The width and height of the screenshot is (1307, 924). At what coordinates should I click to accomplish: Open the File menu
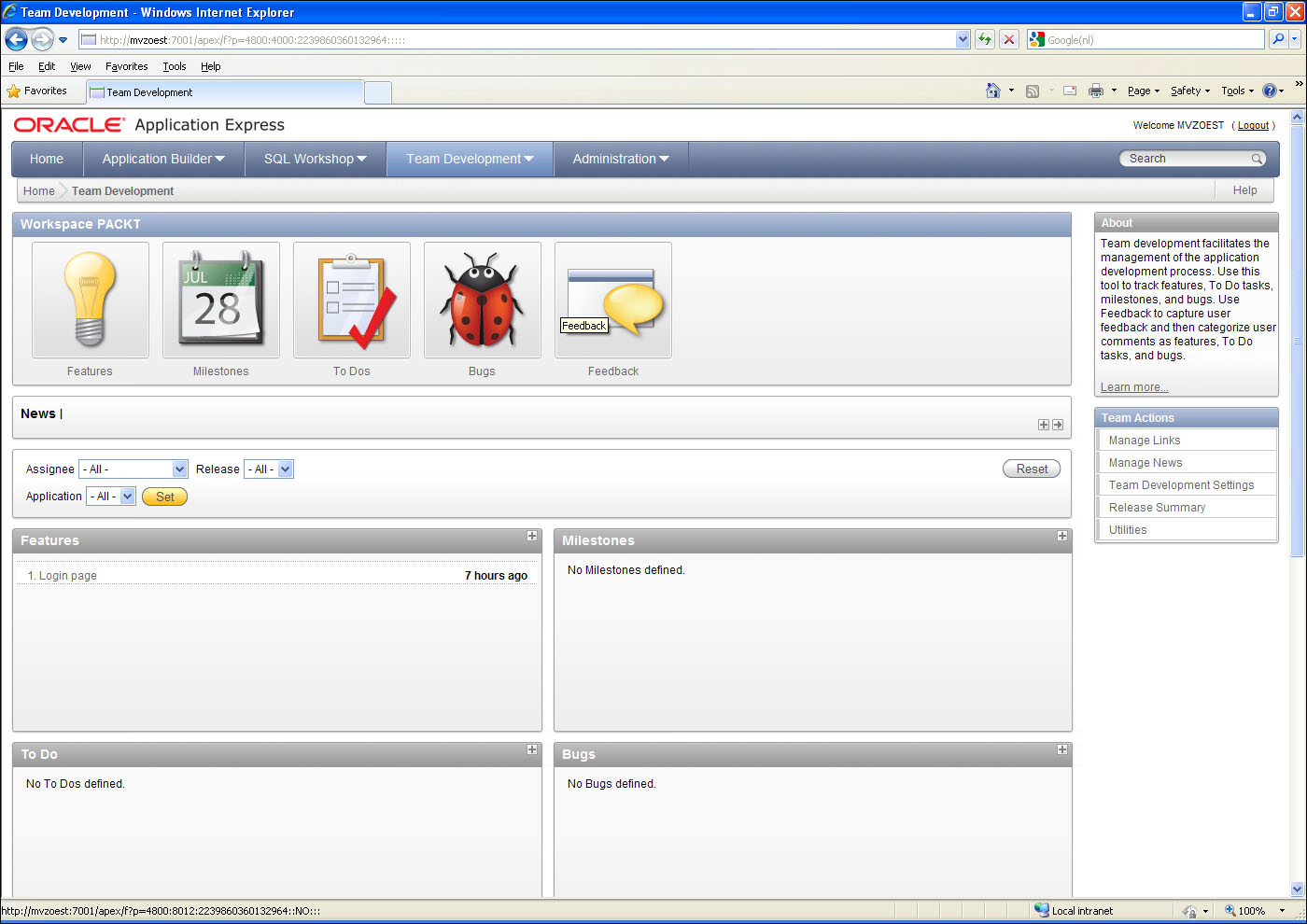[x=16, y=66]
